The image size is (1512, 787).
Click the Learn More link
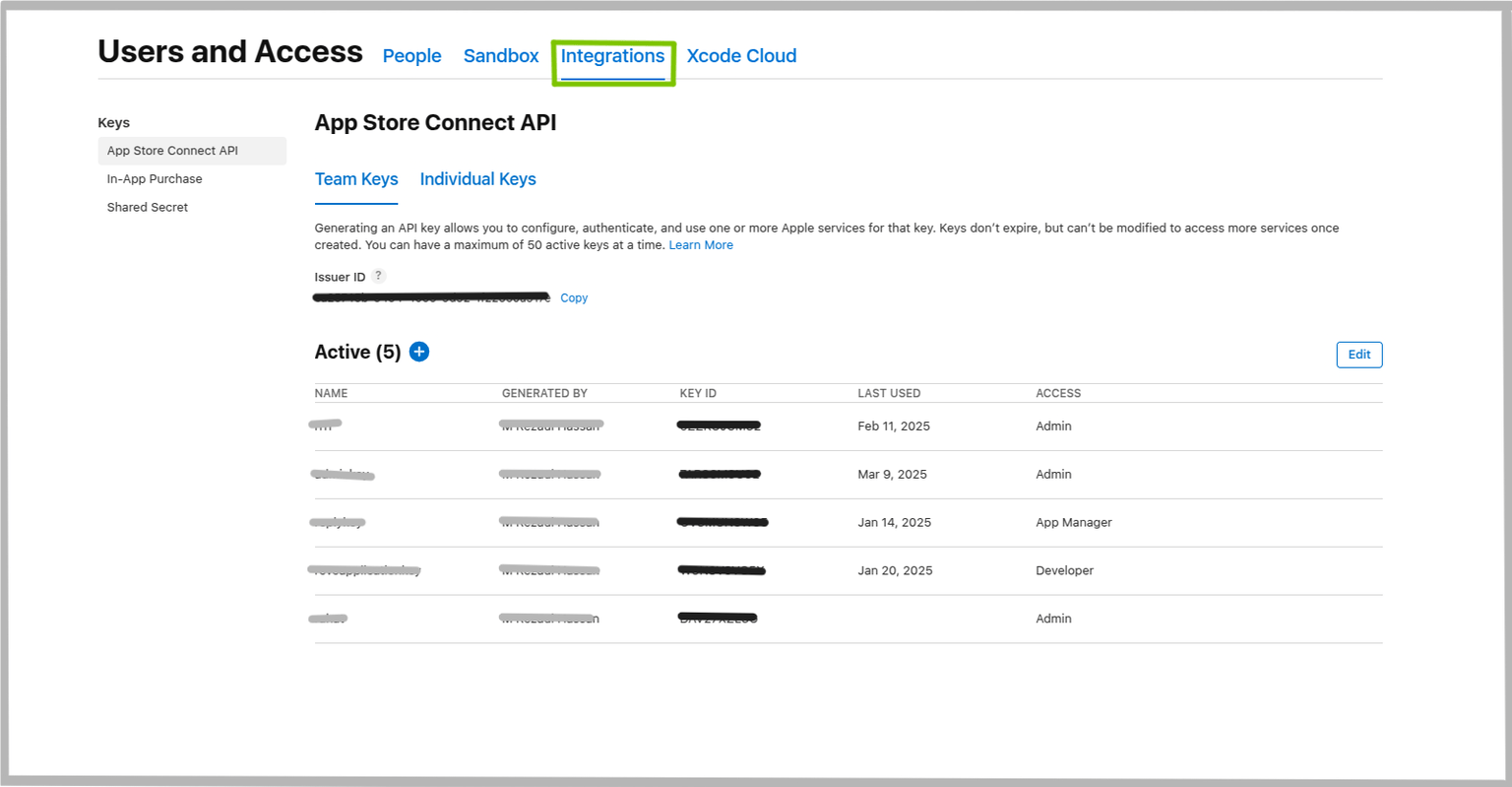point(701,245)
